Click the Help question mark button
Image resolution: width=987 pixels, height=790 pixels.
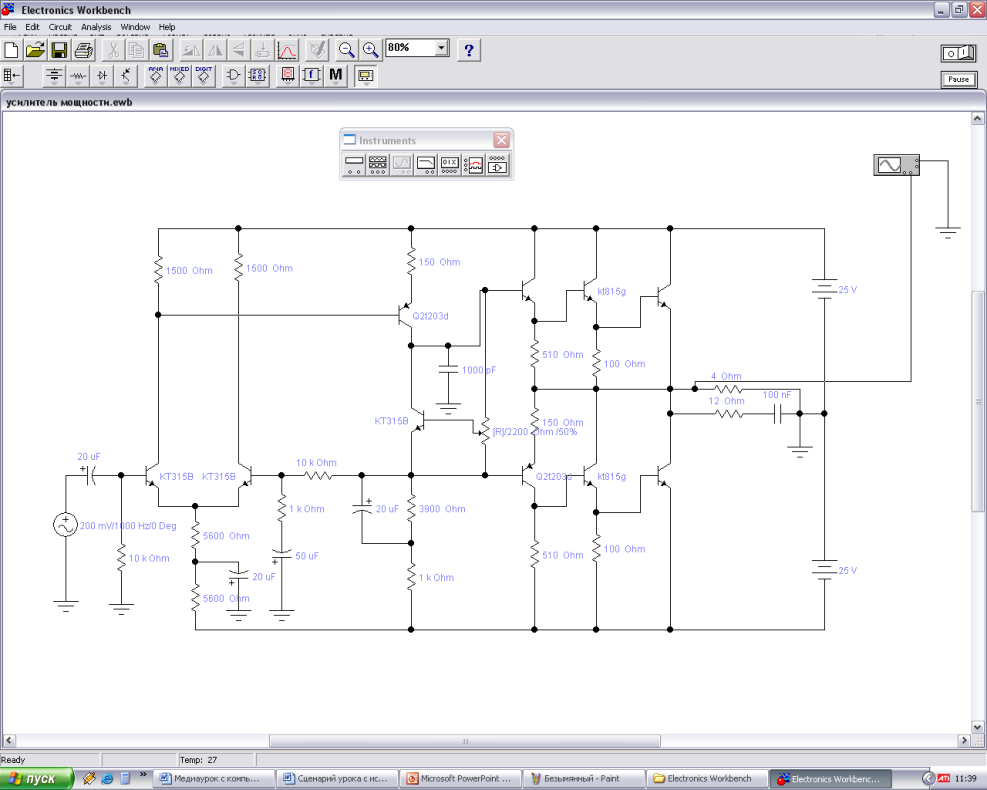coord(469,49)
